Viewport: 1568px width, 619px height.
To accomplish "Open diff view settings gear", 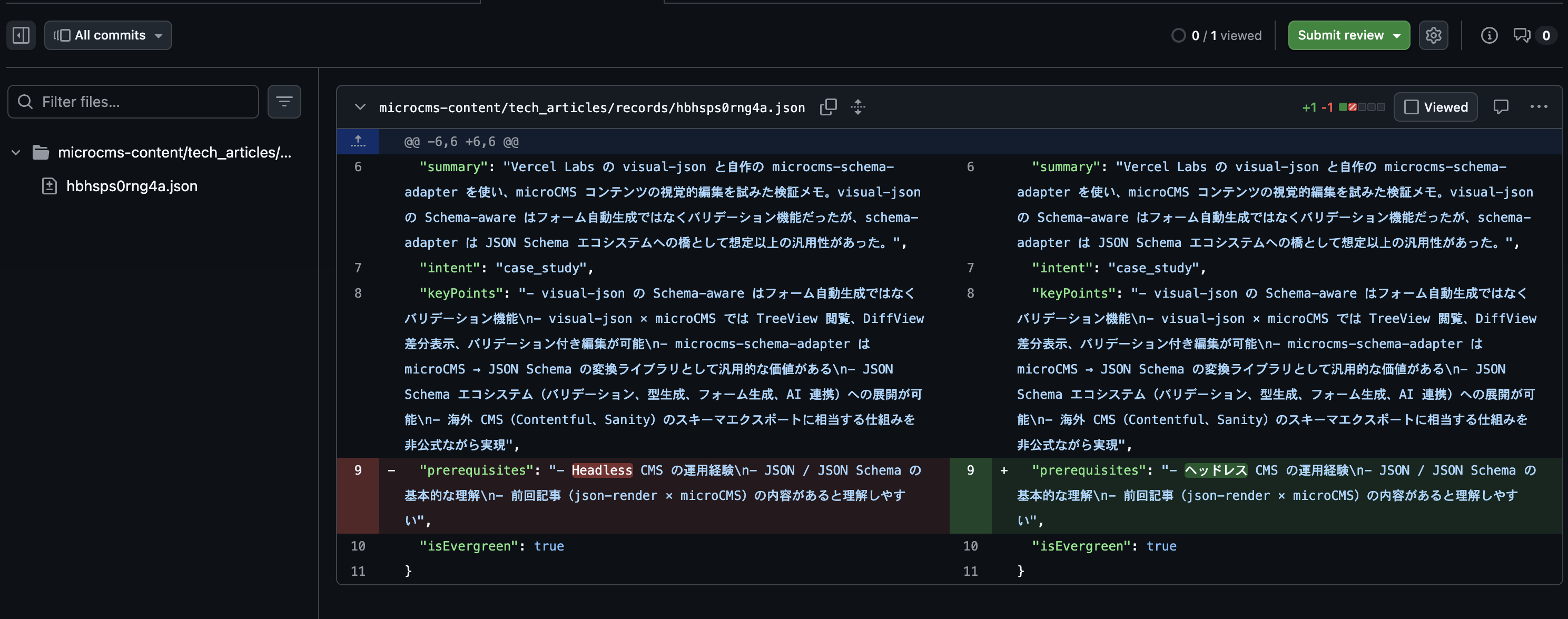I will click(x=1433, y=35).
